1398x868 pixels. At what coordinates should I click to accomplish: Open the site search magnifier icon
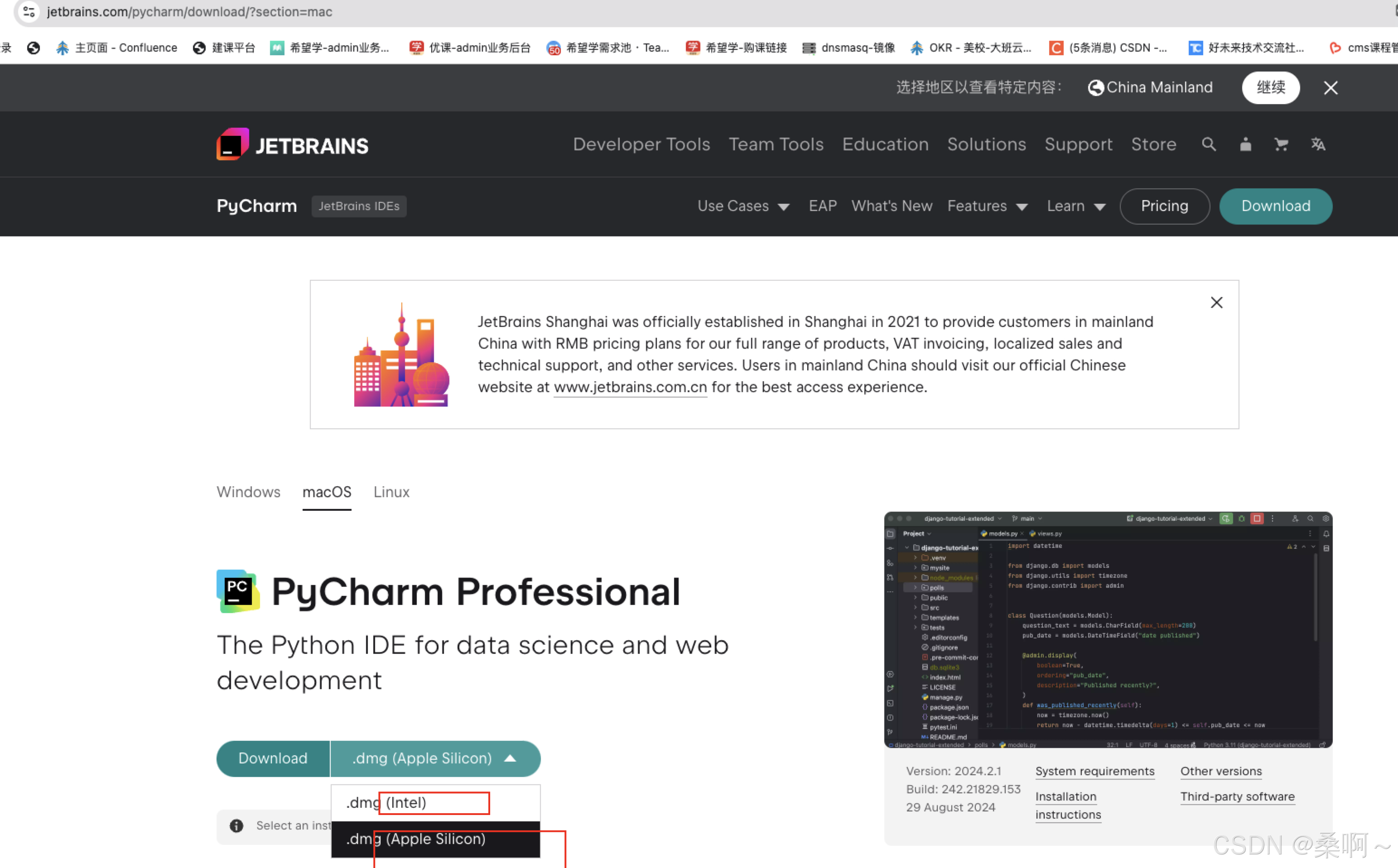pyautogui.click(x=1209, y=144)
